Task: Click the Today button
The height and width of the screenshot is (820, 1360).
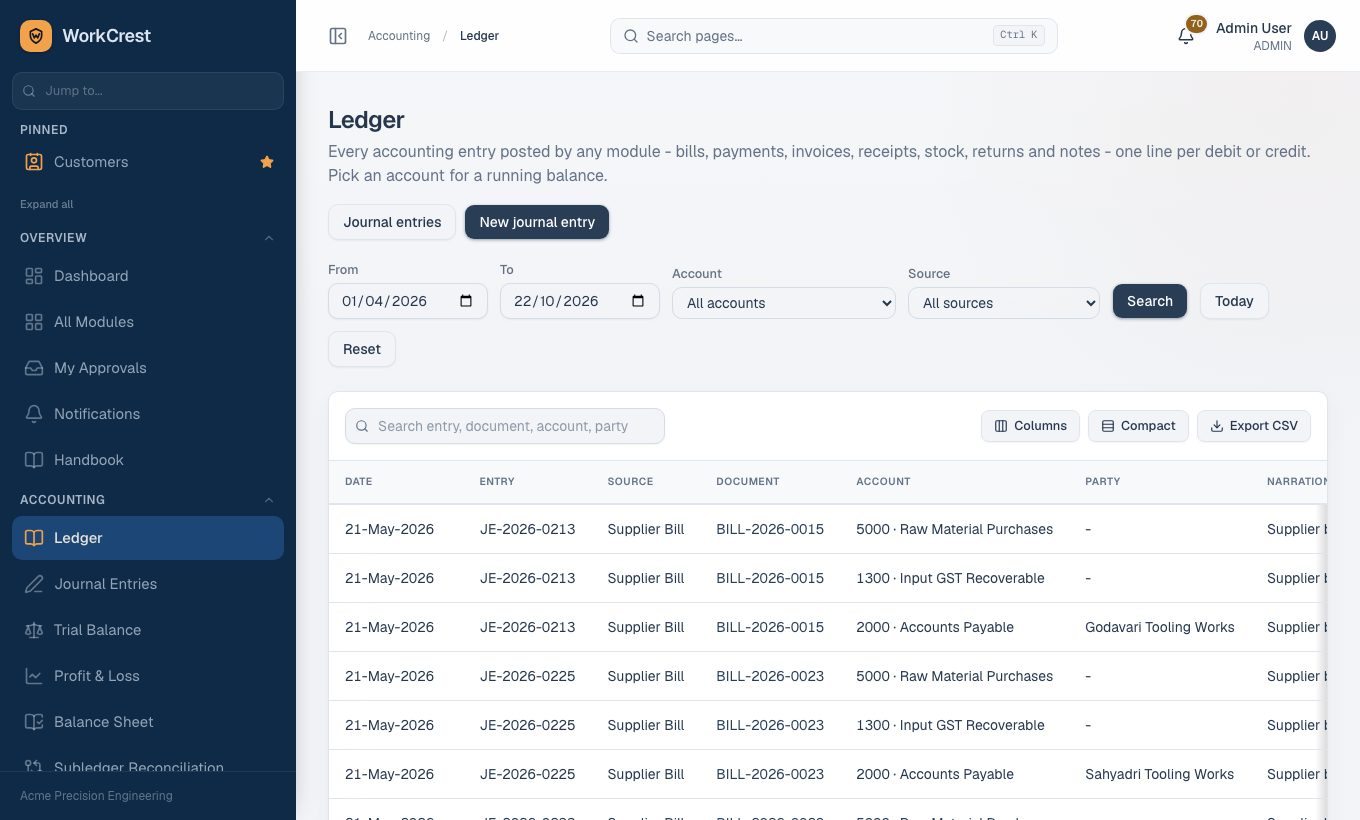Action: coord(1234,301)
